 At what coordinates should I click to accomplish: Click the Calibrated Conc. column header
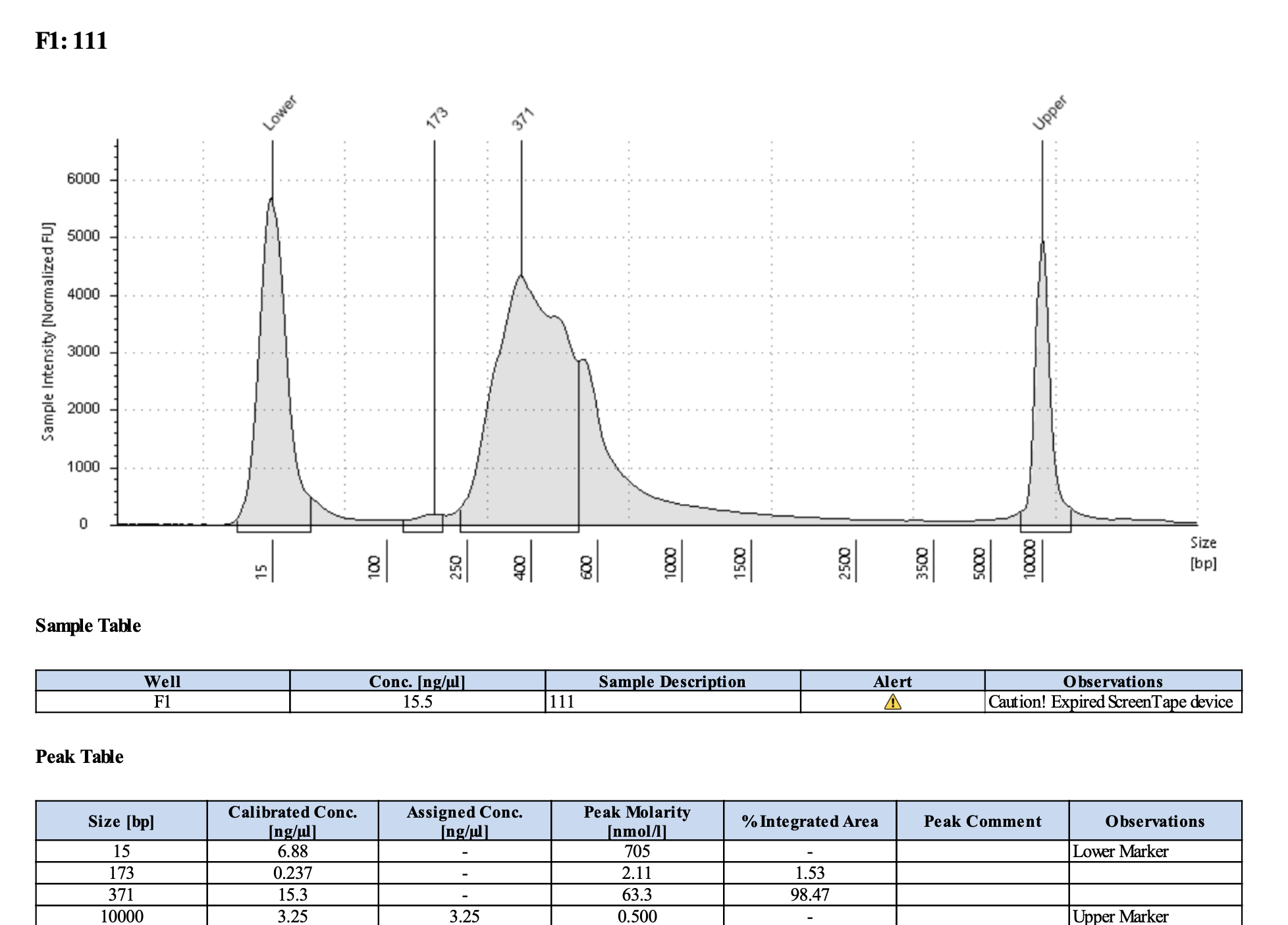coord(292,821)
